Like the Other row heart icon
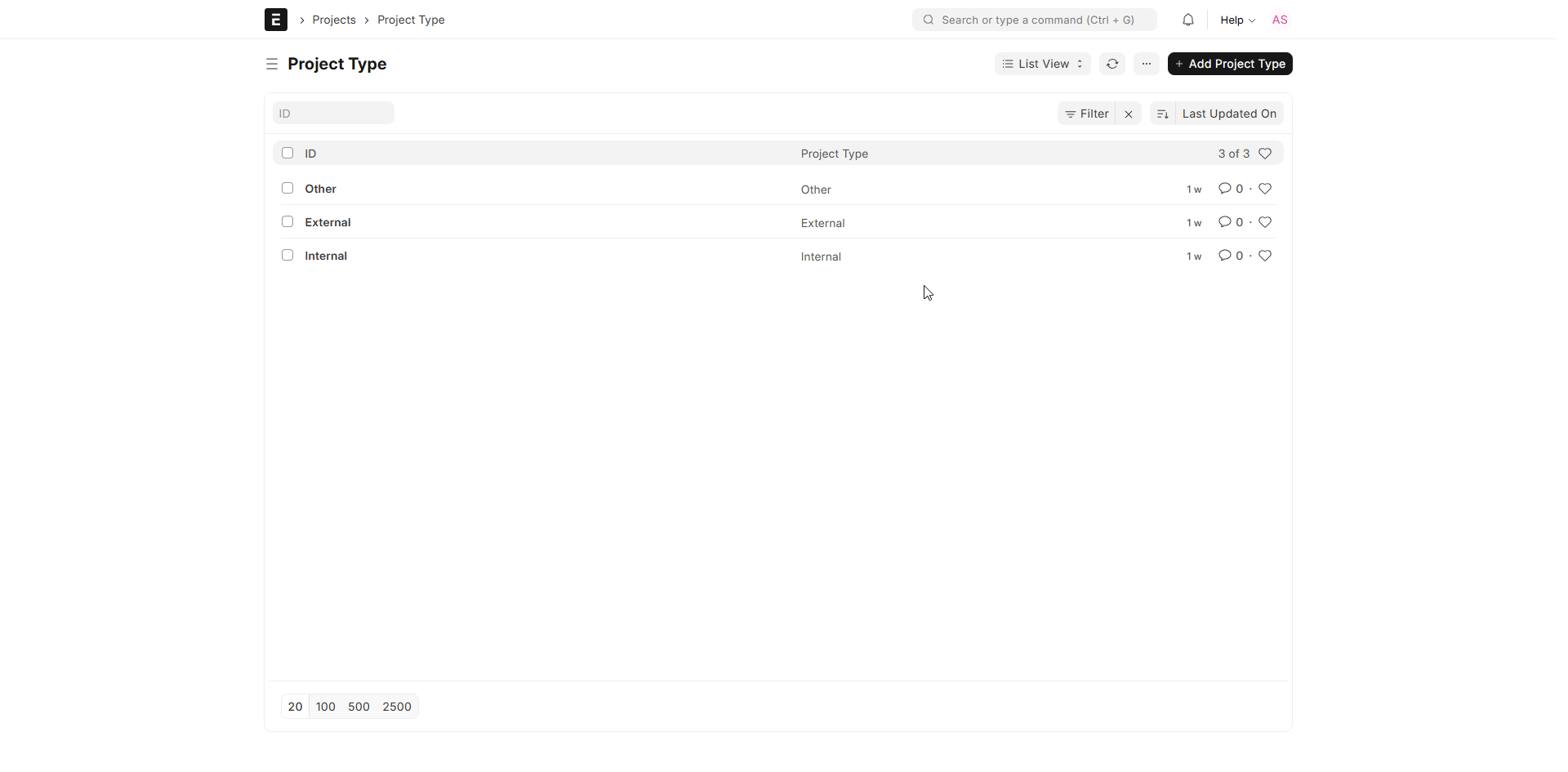 pyautogui.click(x=1265, y=189)
